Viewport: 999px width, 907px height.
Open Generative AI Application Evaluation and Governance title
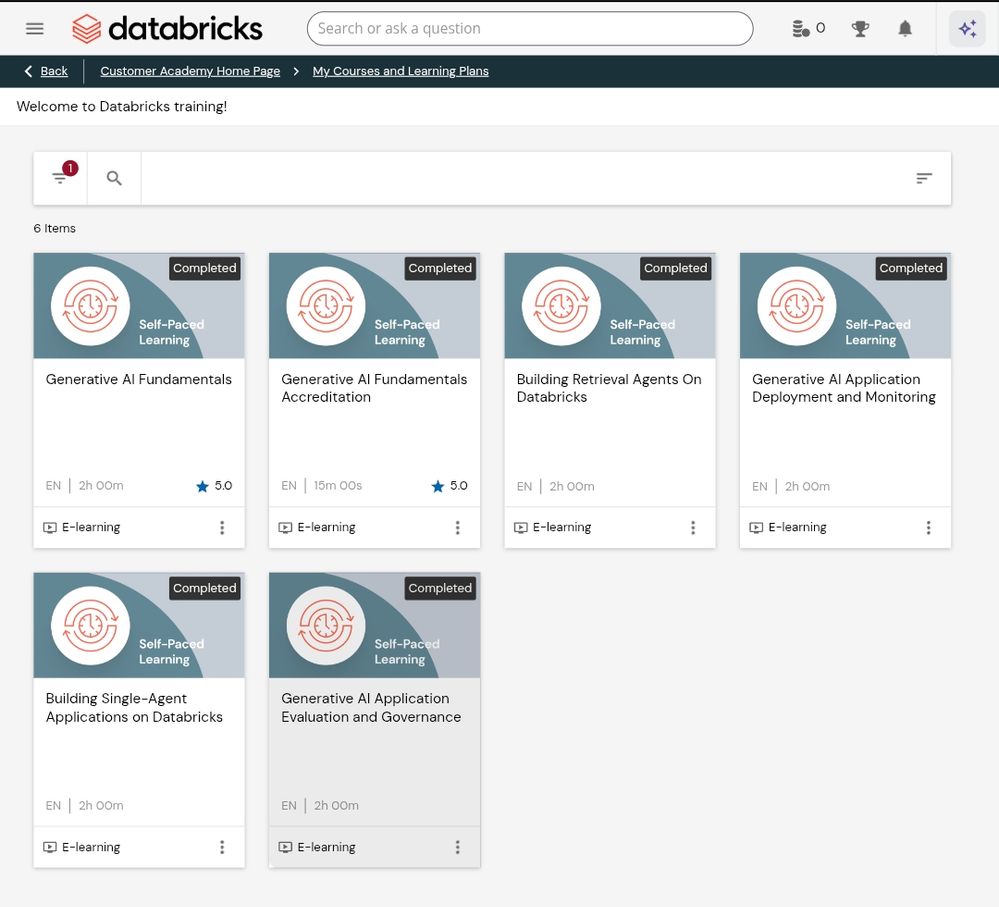pos(371,708)
